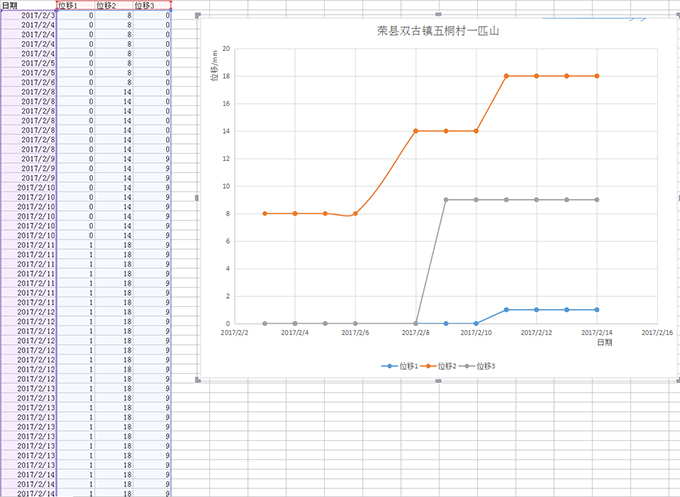680x497 pixels.
Task: Select the chart title 荣县双古镇五桐村一匹山
Action: [x=437, y=31]
